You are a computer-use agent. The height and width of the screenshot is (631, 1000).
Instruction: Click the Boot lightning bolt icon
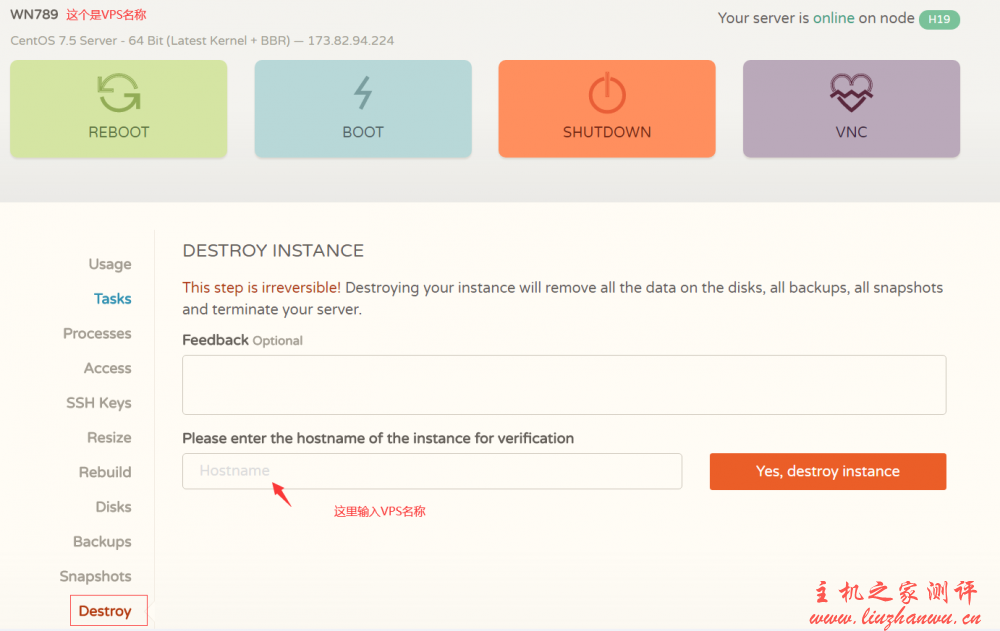[x=363, y=93]
